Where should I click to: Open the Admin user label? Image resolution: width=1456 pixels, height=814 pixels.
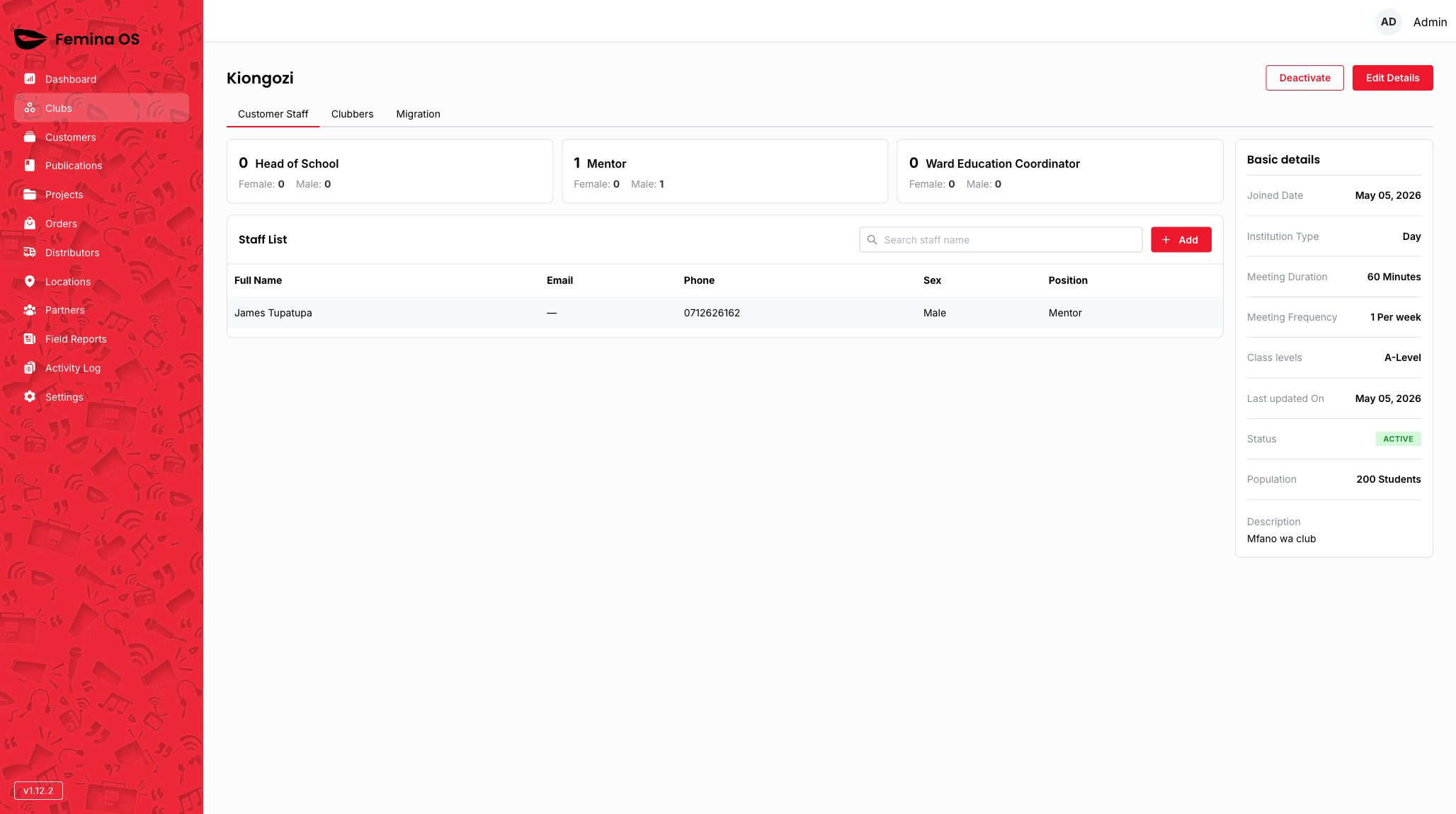[x=1430, y=22]
